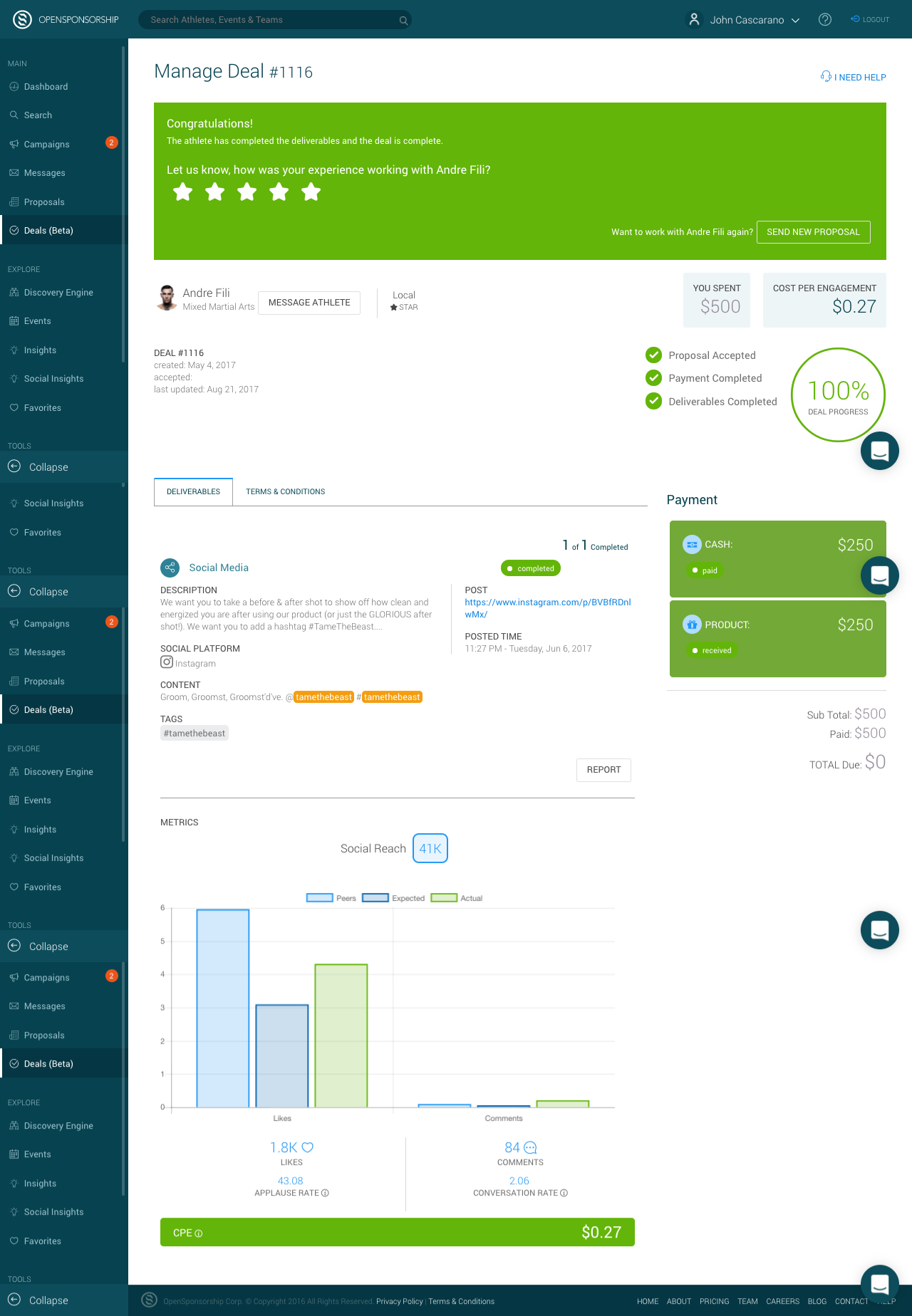Click Andre Fili's avatar photo
Viewport: 912px width, 1316px height.
167,298
